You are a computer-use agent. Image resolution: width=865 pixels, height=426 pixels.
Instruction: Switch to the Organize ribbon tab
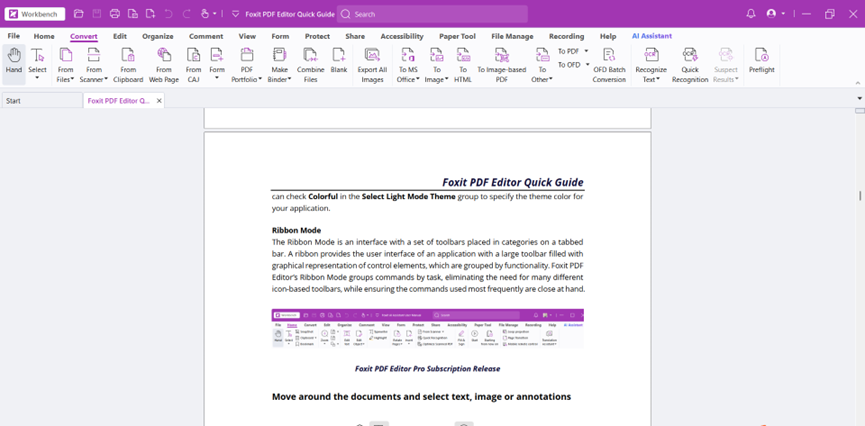pos(157,36)
